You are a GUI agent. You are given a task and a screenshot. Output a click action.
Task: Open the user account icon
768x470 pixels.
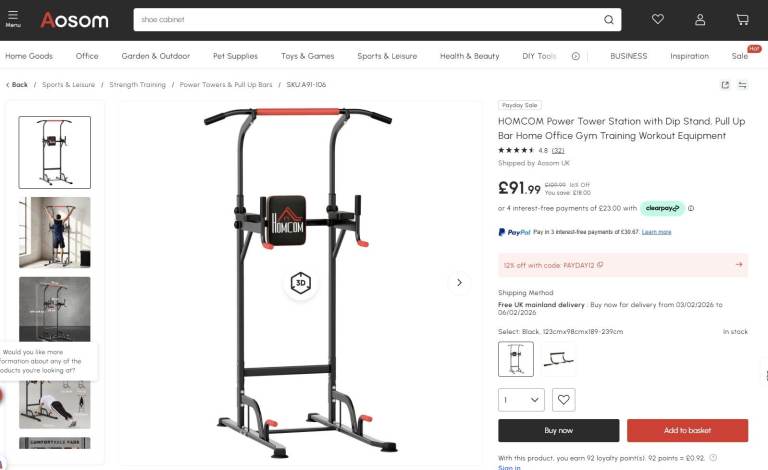(700, 20)
